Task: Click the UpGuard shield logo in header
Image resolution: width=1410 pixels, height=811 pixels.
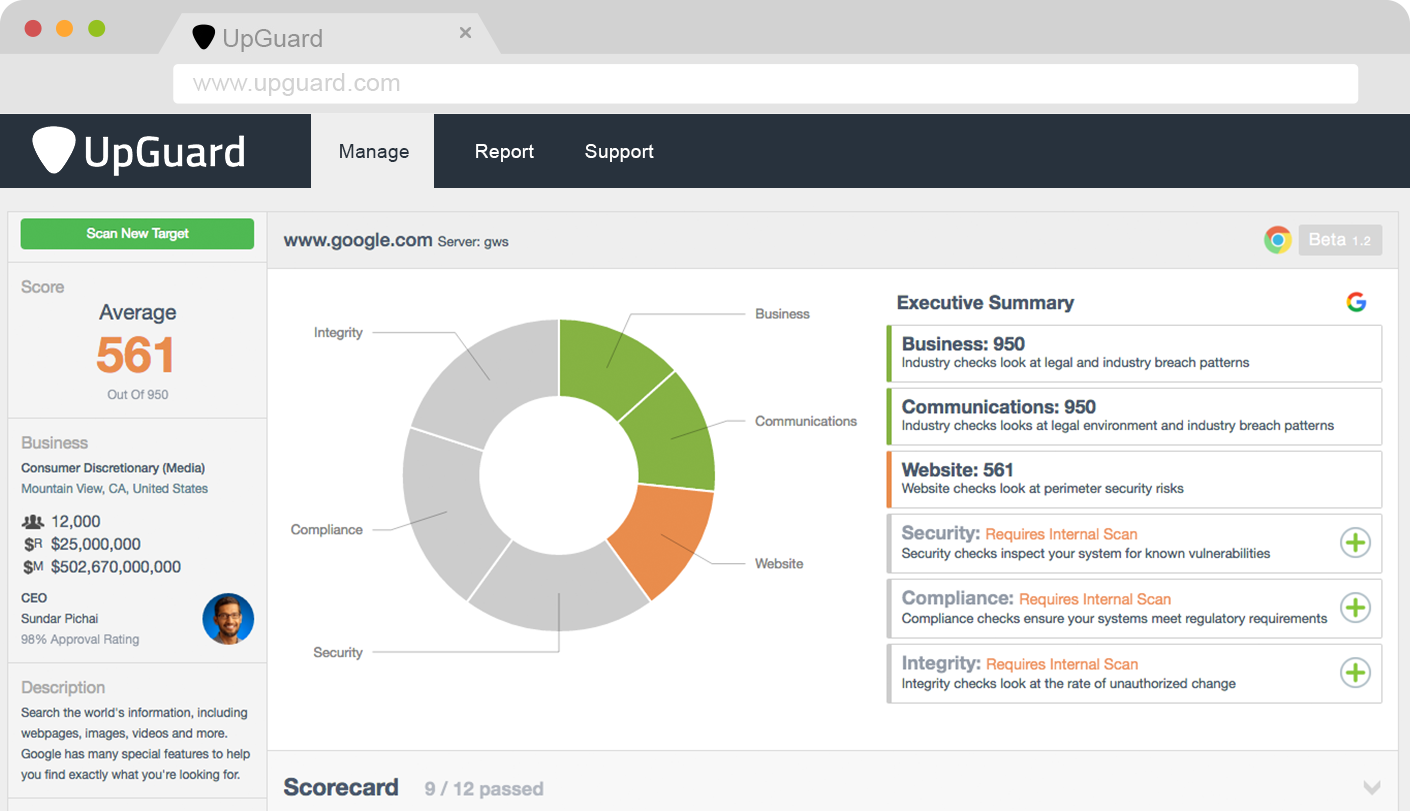Action: (54, 150)
